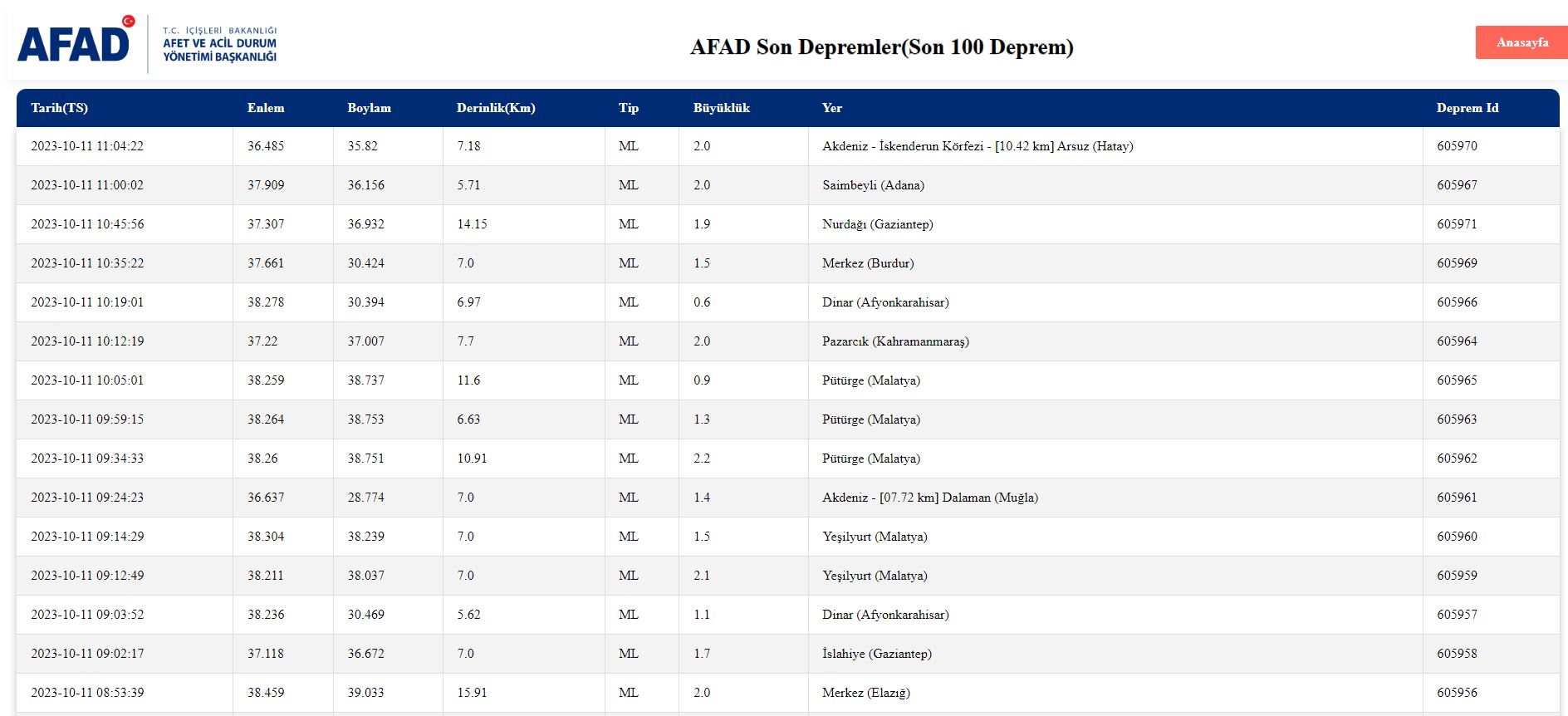1568x716 pixels.
Task: Click longitude 38.753
Action: [365, 419]
